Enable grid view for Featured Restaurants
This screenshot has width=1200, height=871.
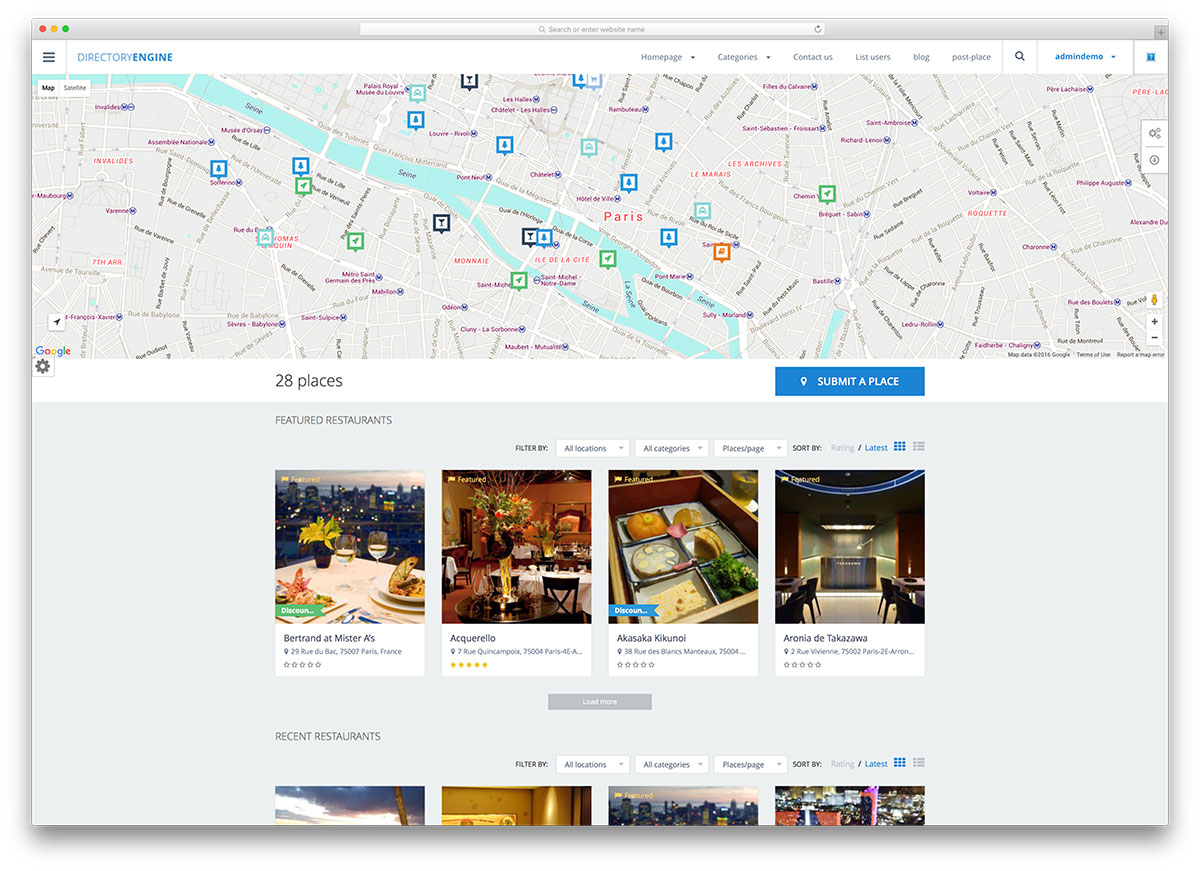coord(900,446)
